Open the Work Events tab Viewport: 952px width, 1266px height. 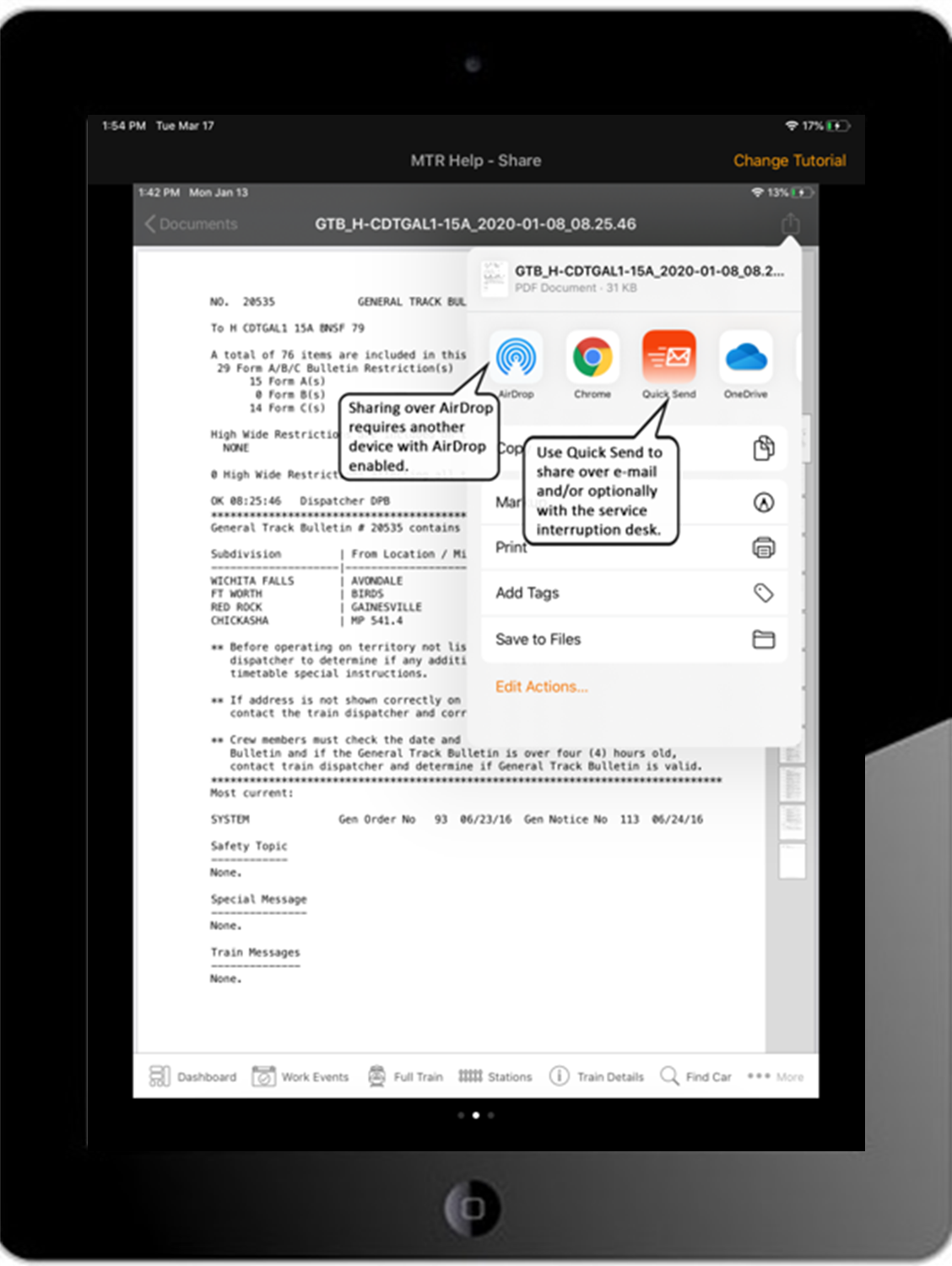pyautogui.click(x=300, y=1076)
